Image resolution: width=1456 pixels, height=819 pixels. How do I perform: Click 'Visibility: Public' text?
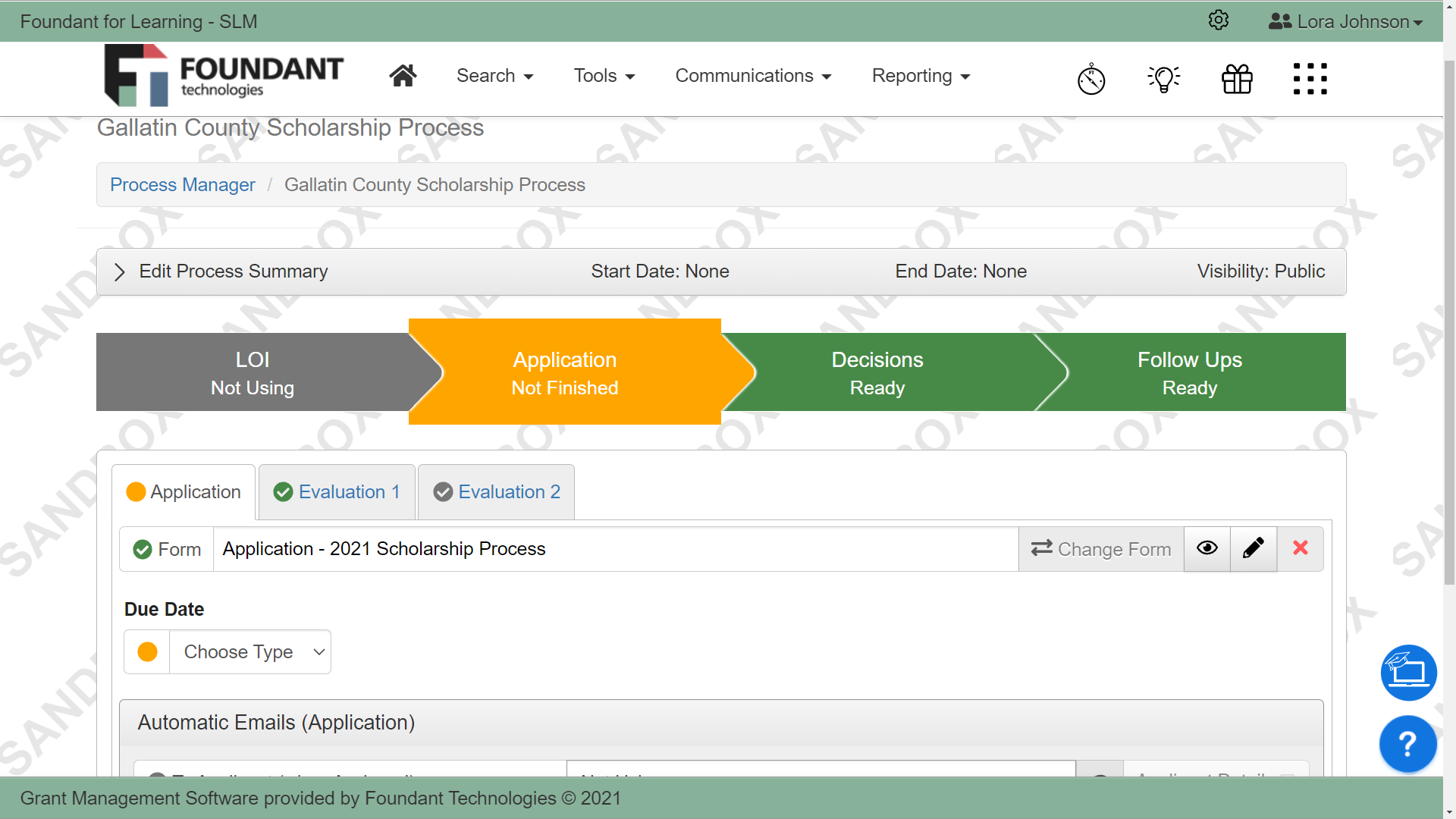(x=1261, y=271)
